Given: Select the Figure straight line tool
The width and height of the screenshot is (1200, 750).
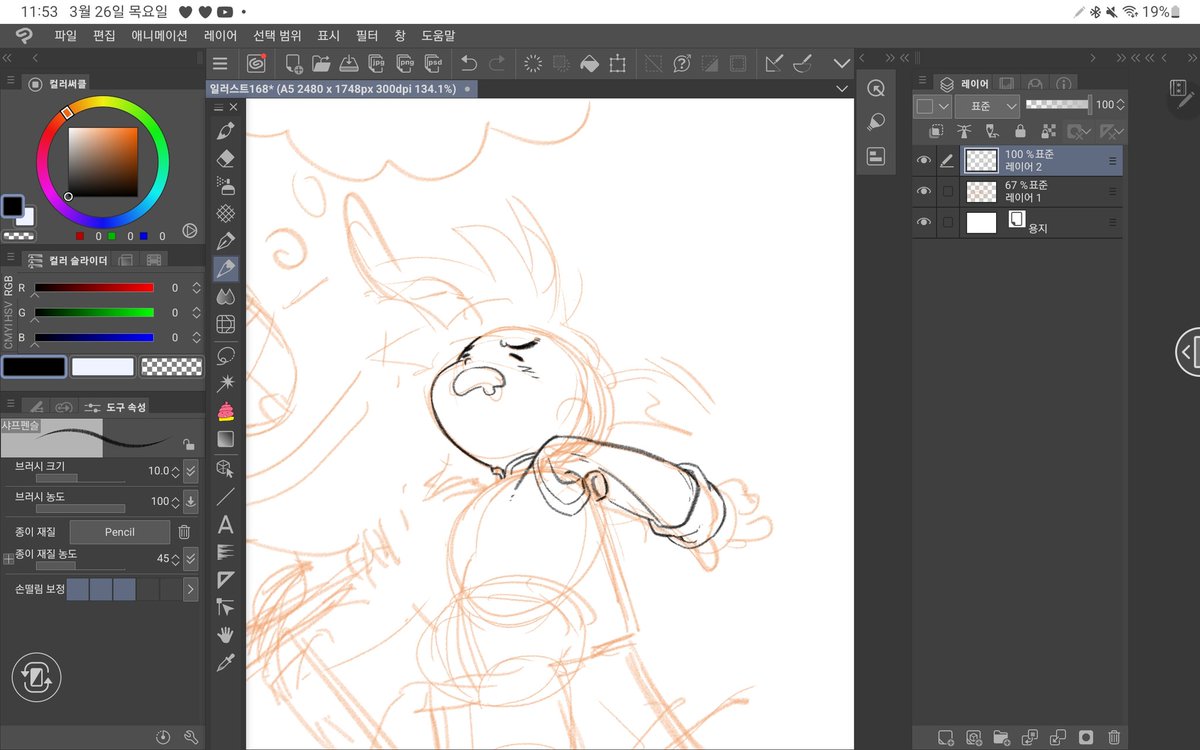Looking at the screenshot, I should tap(226, 496).
